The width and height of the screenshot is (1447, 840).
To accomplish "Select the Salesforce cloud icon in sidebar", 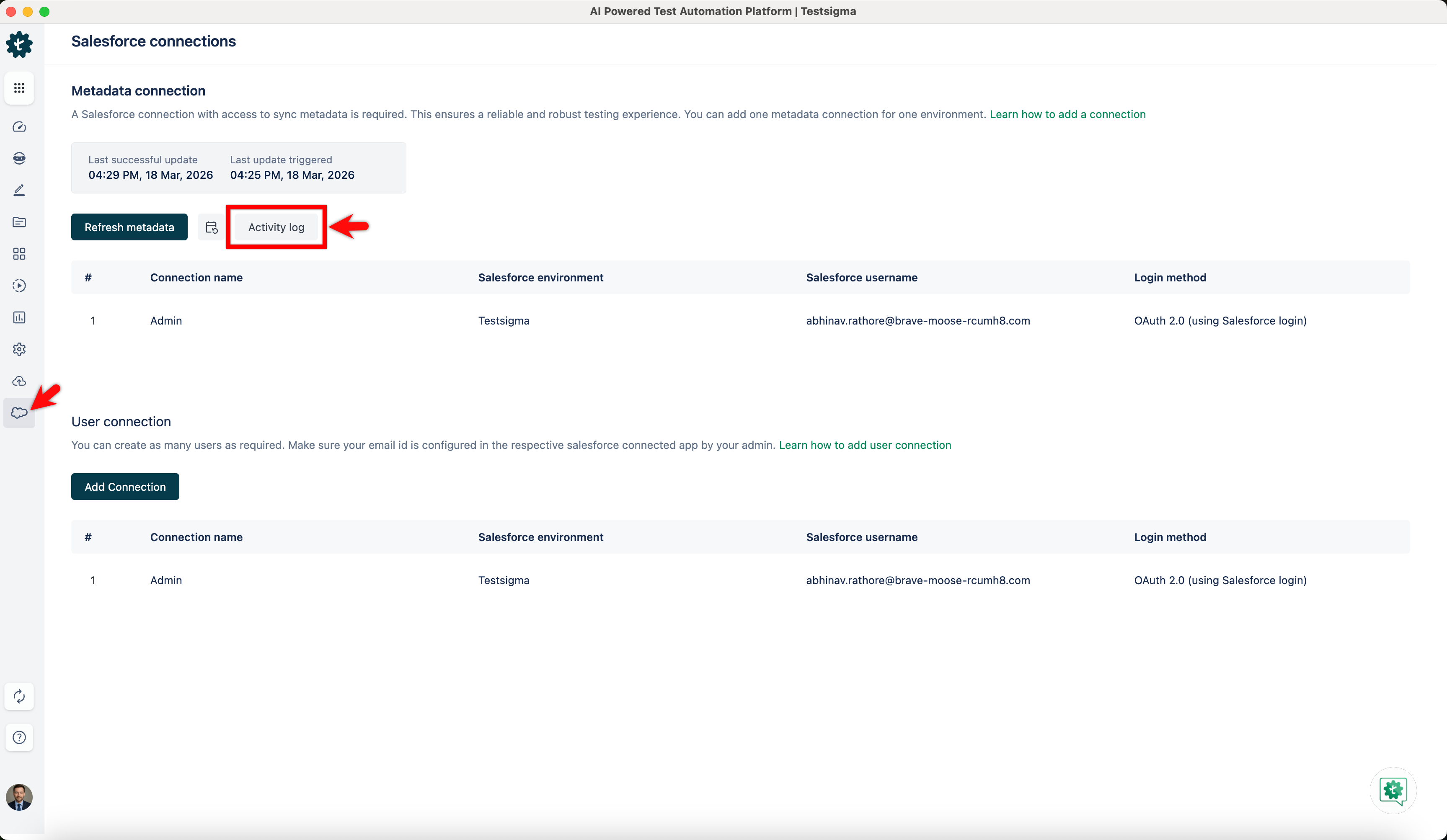I will [x=19, y=412].
